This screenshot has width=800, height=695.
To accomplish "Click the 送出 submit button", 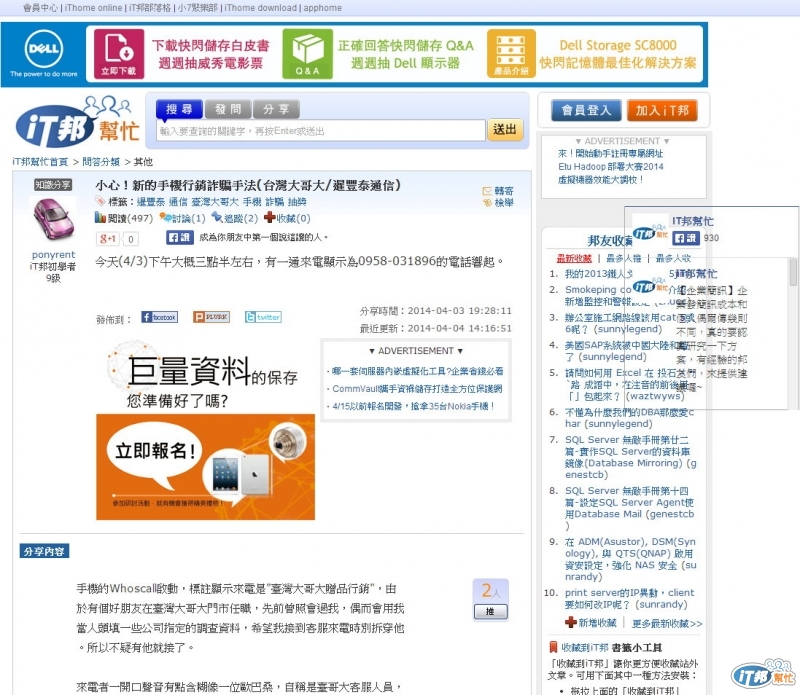I will tap(505, 130).
